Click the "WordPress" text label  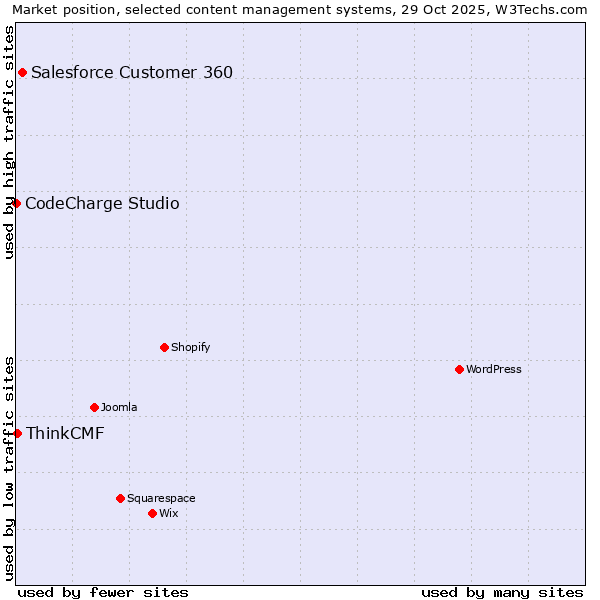tap(494, 369)
